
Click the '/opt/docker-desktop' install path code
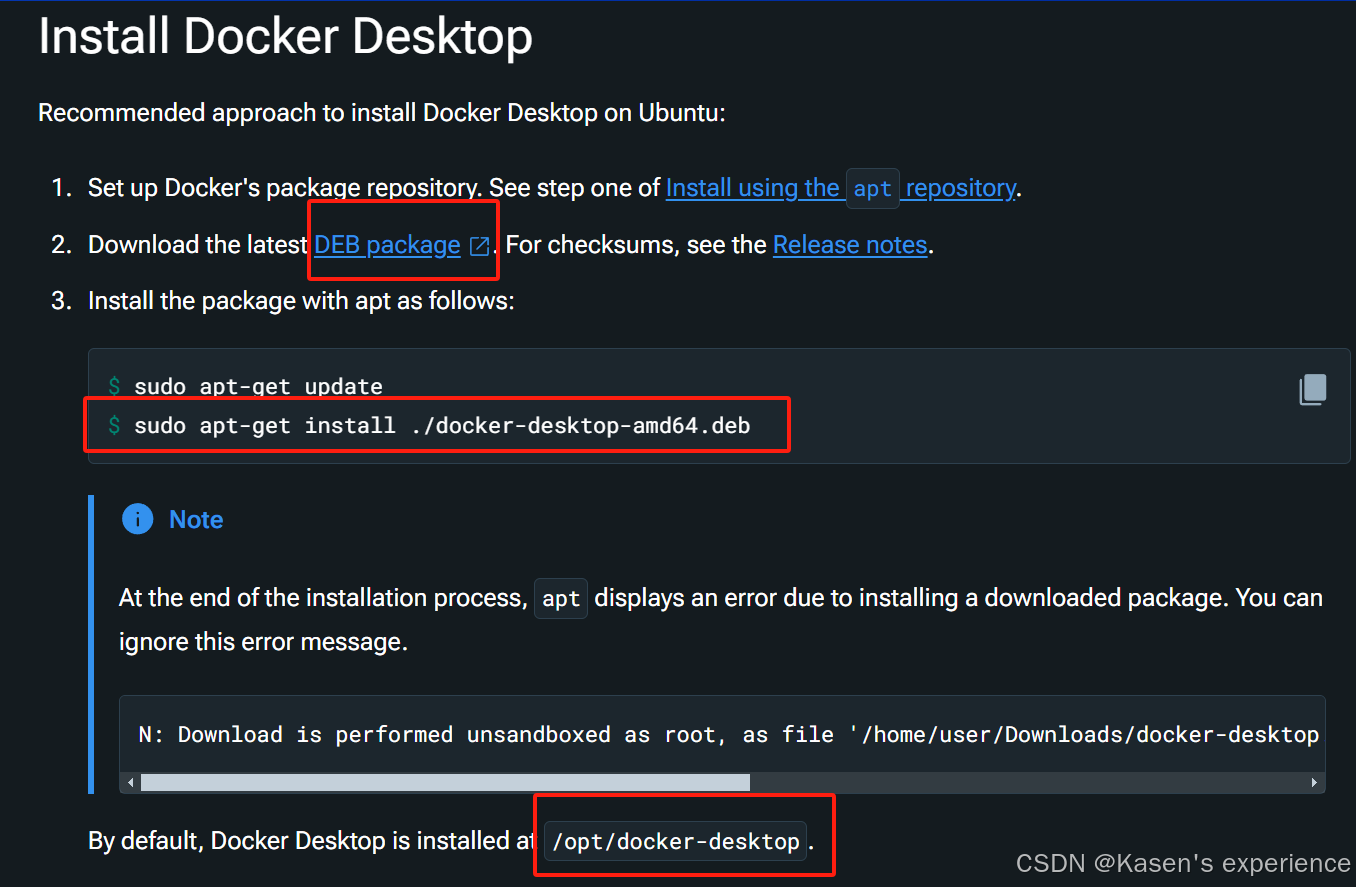[x=676, y=841]
